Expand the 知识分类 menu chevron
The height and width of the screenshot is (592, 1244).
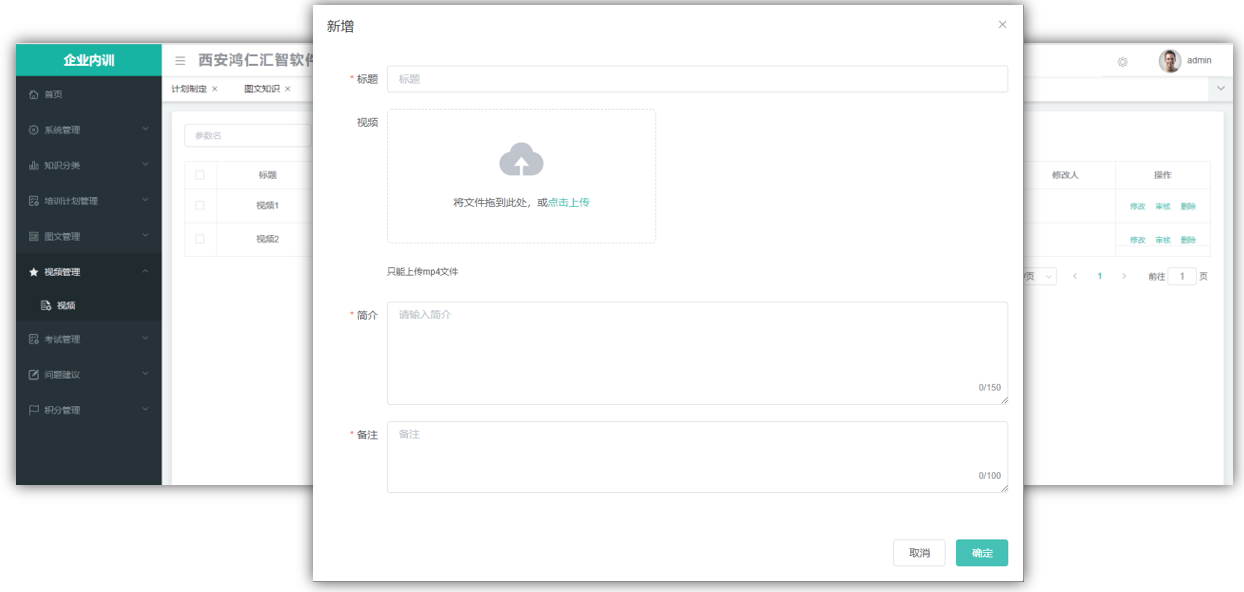tap(145, 164)
